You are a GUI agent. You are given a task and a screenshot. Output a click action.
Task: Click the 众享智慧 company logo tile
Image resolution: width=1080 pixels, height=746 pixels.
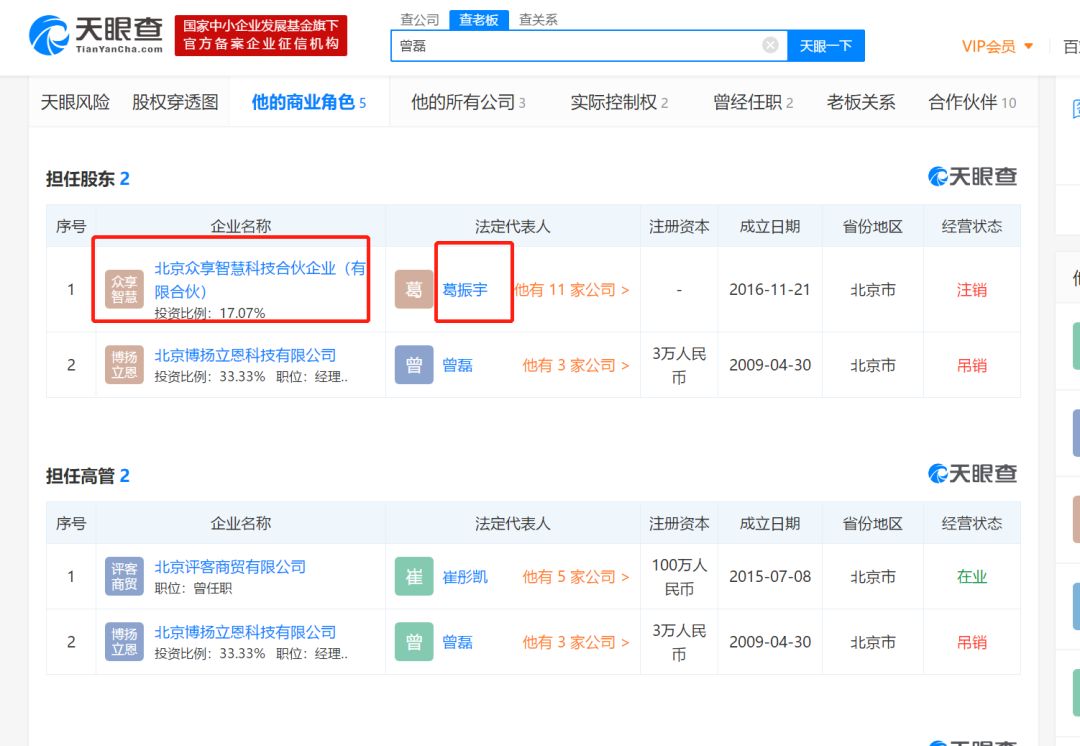(124, 289)
